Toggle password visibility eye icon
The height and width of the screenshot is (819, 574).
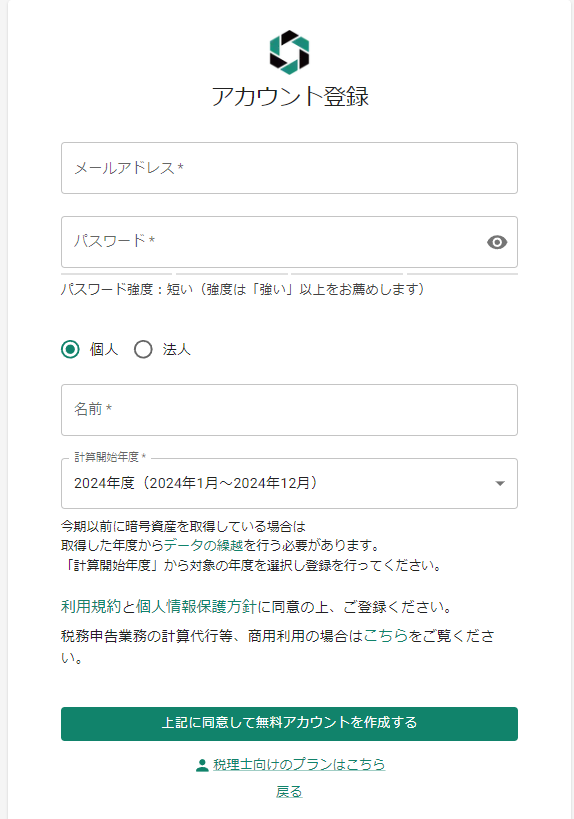coord(497,242)
